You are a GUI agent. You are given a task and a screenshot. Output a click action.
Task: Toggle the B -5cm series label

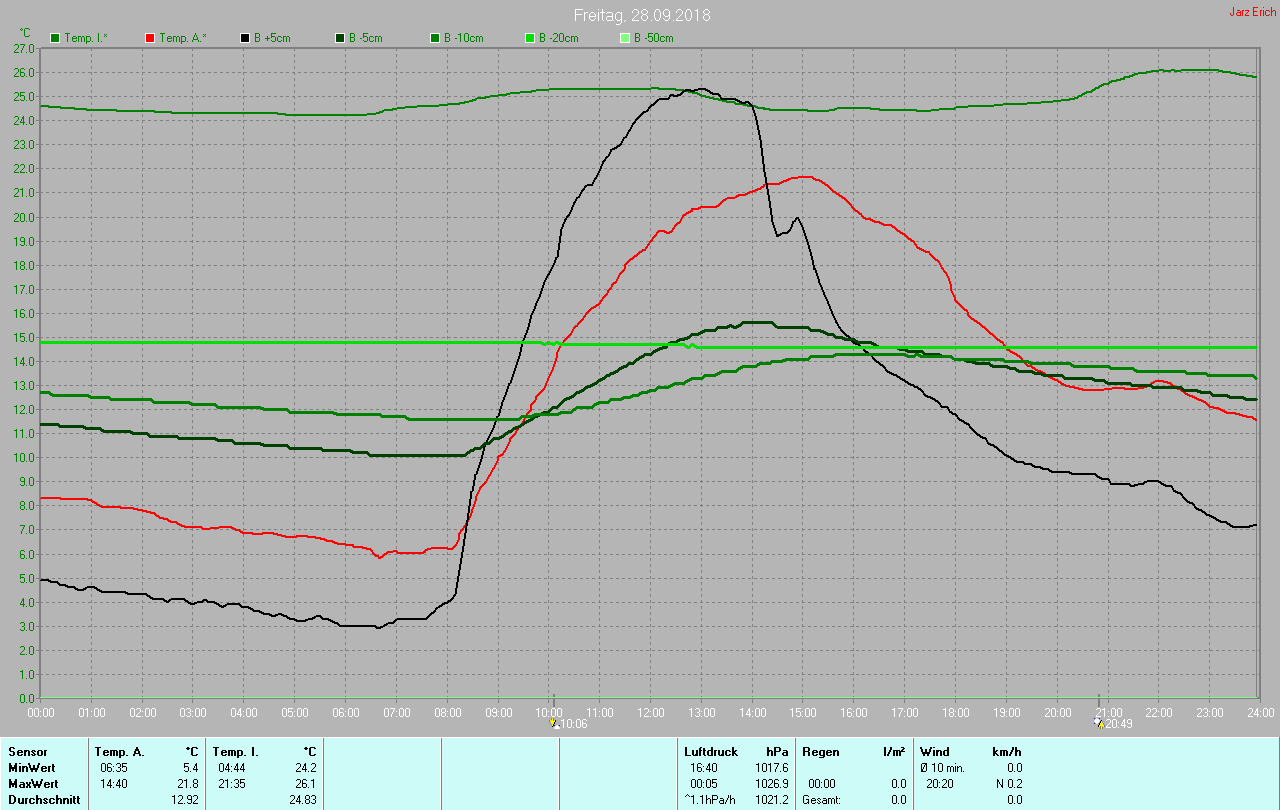[x=365, y=38]
